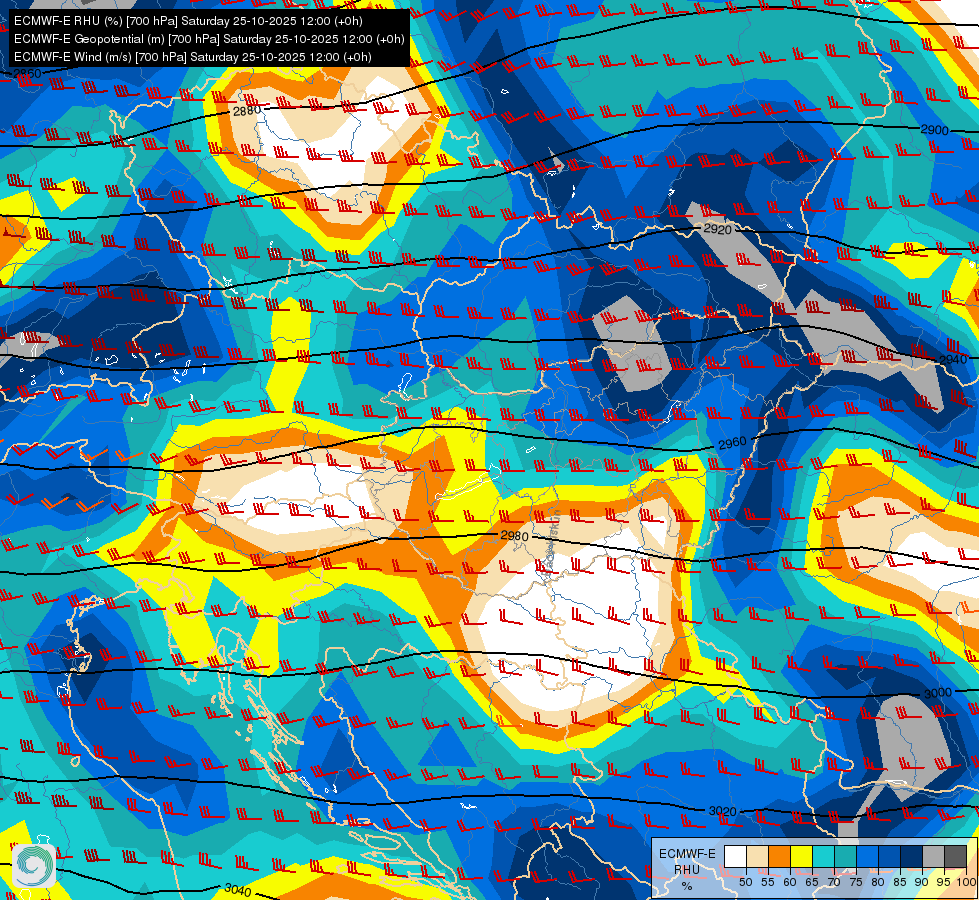Click the legend tick value 100
This screenshot has height=900, width=979.
pos(966,882)
